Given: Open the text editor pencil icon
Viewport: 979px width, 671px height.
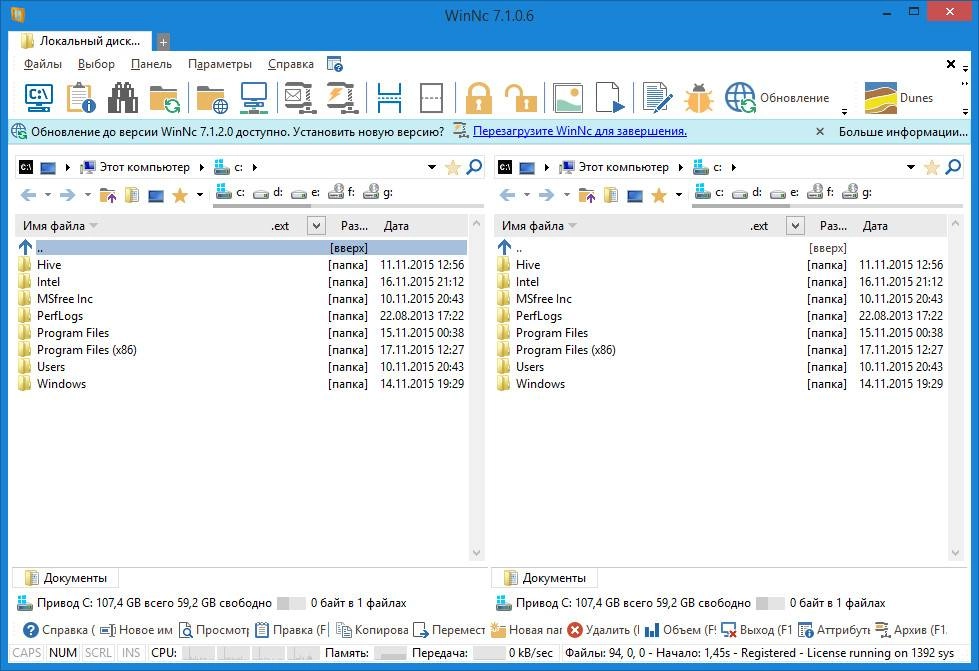Looking at the screenshot, I should click(657, 98).
